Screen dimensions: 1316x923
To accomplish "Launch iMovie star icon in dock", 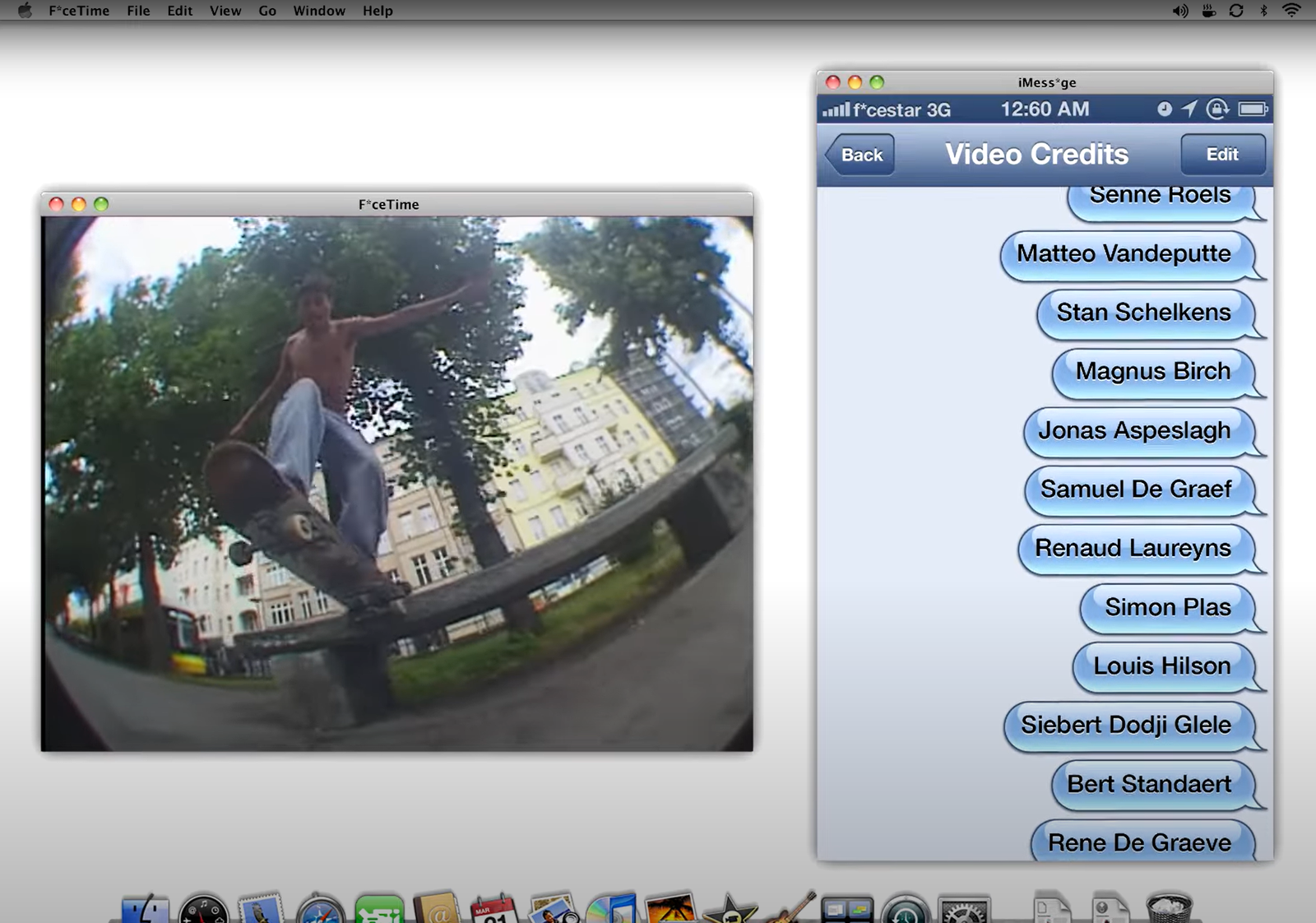I will point(730,908).
